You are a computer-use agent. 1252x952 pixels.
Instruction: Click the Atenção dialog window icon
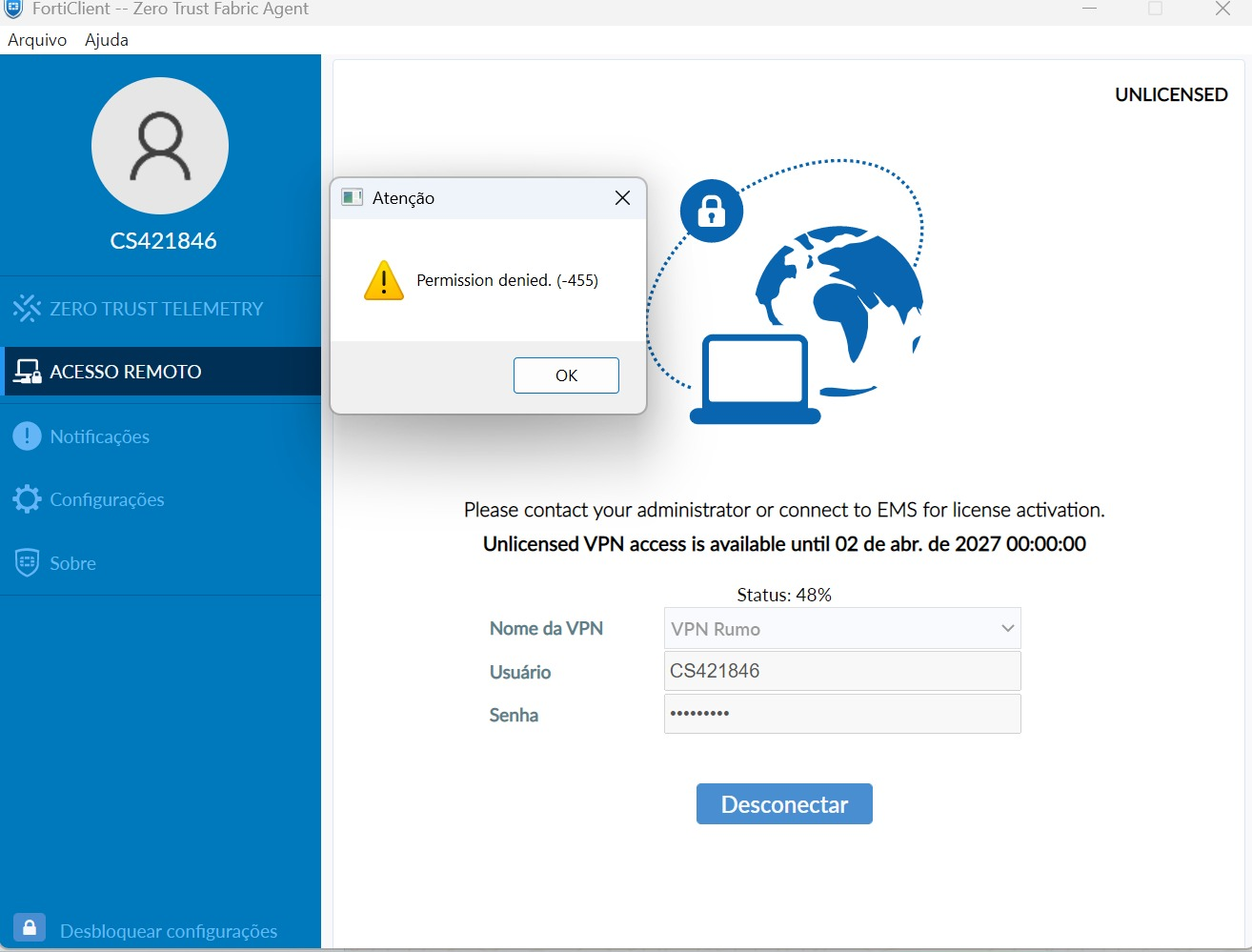pos(353,197)
